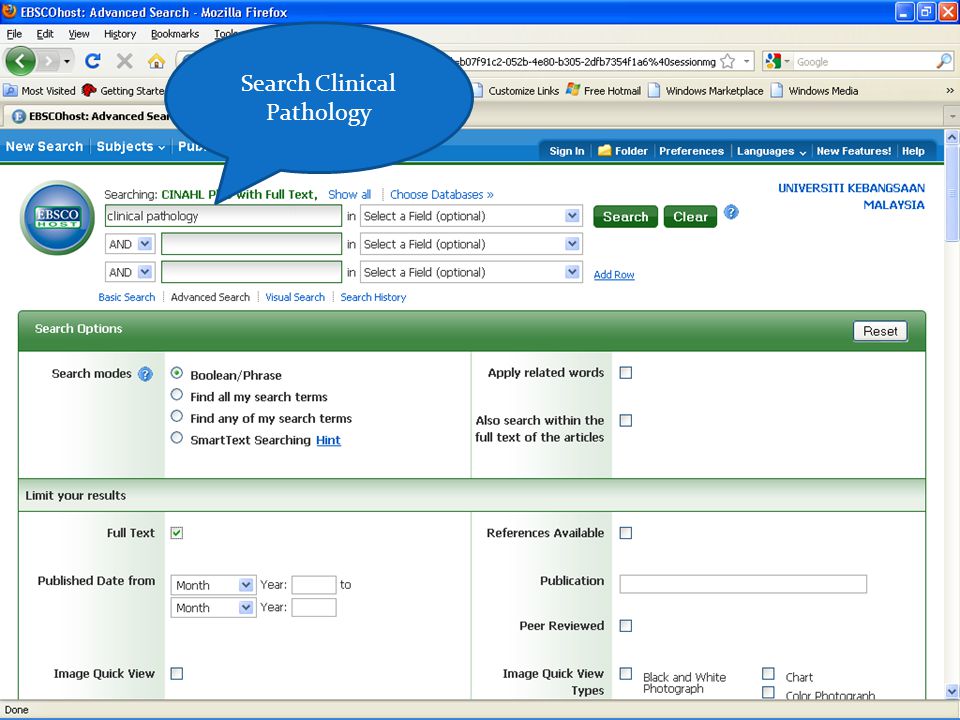Open the View menu
Image resolution: width=960 pixels, height=720 pixels.
[79, 34]
